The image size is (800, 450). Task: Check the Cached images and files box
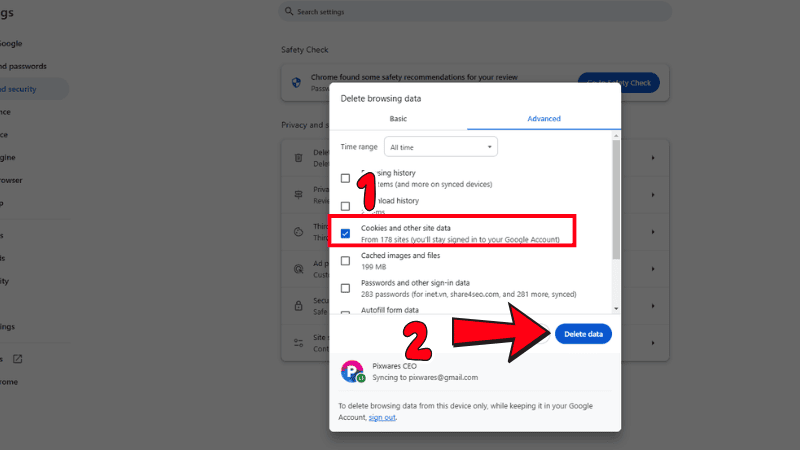[x=345, y=260]
